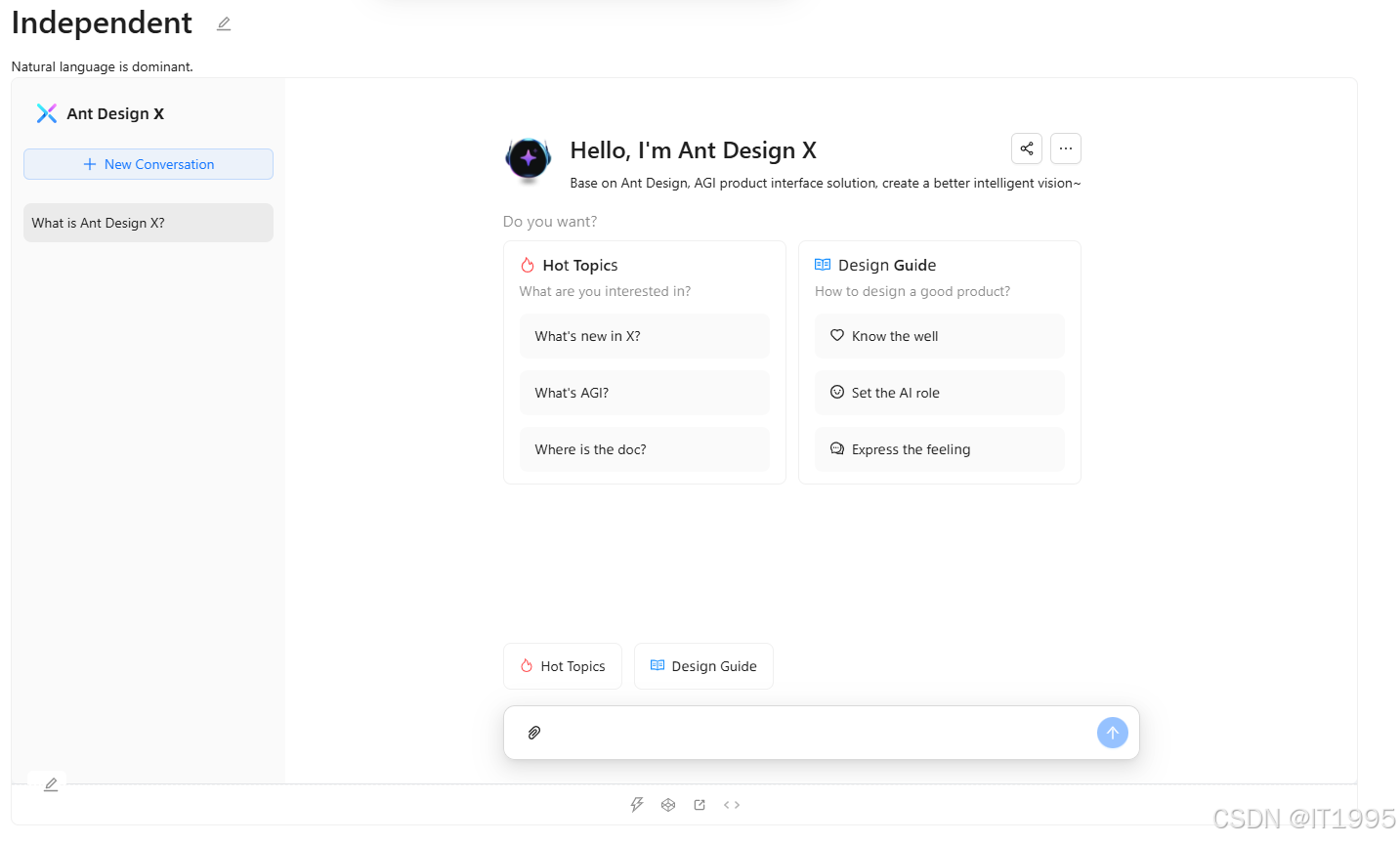1400x844 pixels.
Task: Click the thunderbolt icon in the demo toolbar
Action: point(637,805)
